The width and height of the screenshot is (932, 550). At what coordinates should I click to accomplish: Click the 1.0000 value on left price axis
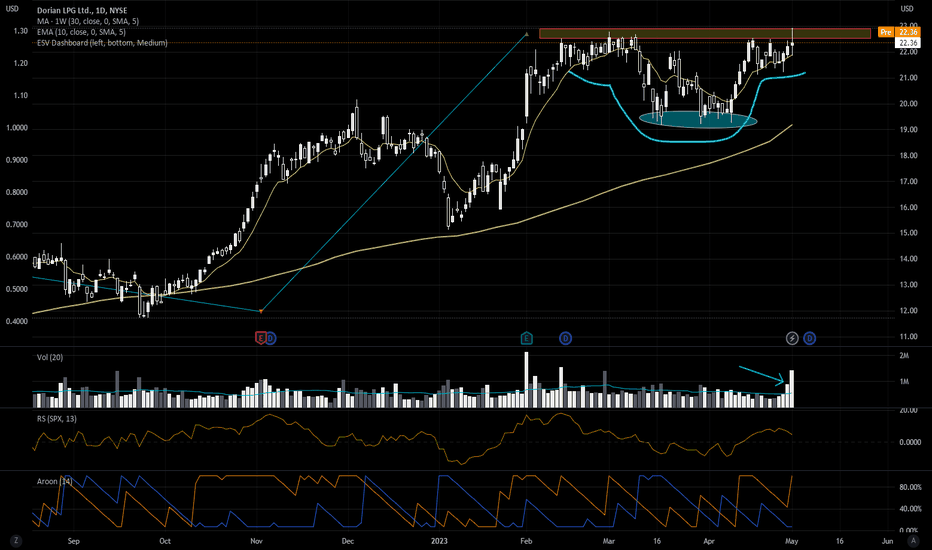click(x=17, y=128)
